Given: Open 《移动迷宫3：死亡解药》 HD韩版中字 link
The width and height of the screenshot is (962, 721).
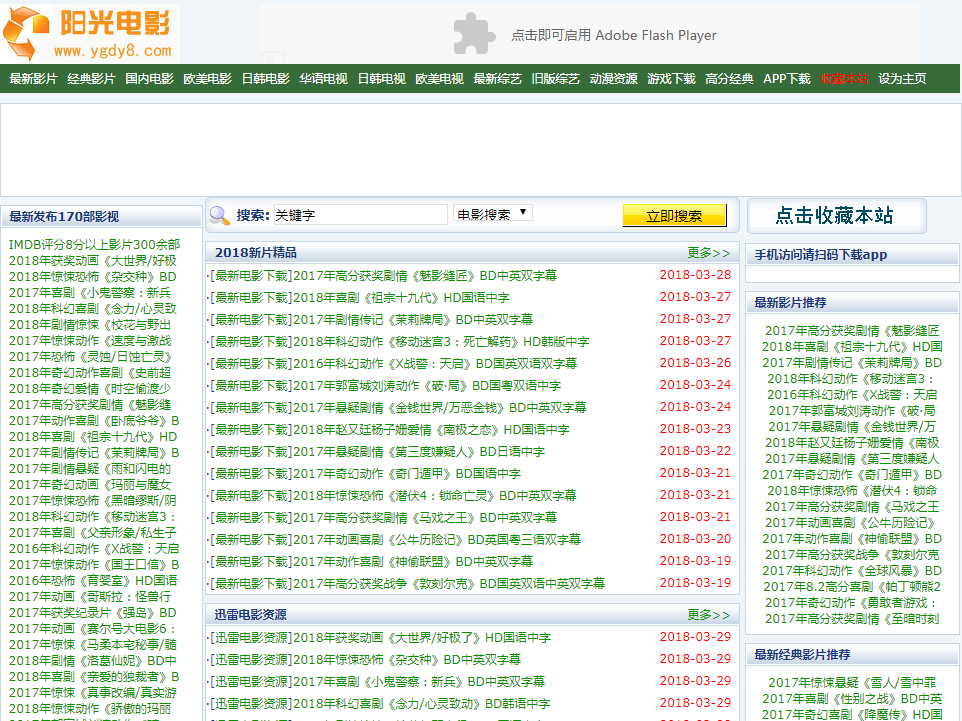Looking at the screenshot, I should [x=400, y=342].
